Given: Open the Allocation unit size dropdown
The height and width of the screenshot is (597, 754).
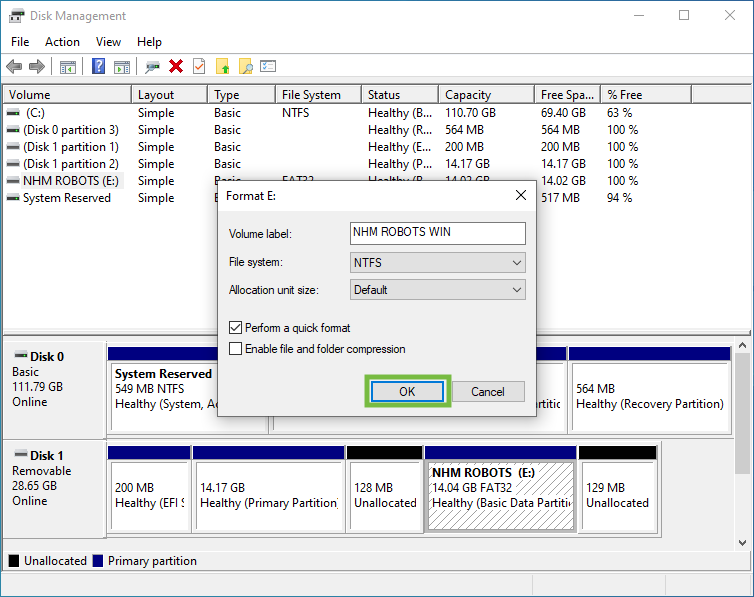Looking at the screenshot, I should click(x=438, y=290).
